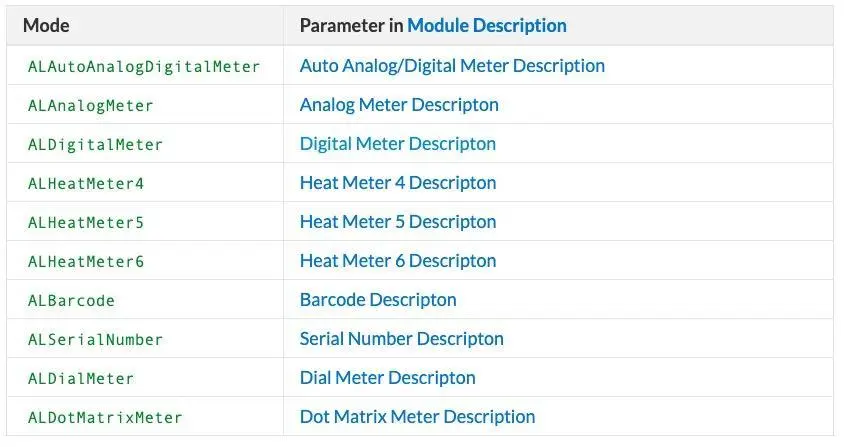
Task: Open the Module Description header link
Action: click(487, 25)
